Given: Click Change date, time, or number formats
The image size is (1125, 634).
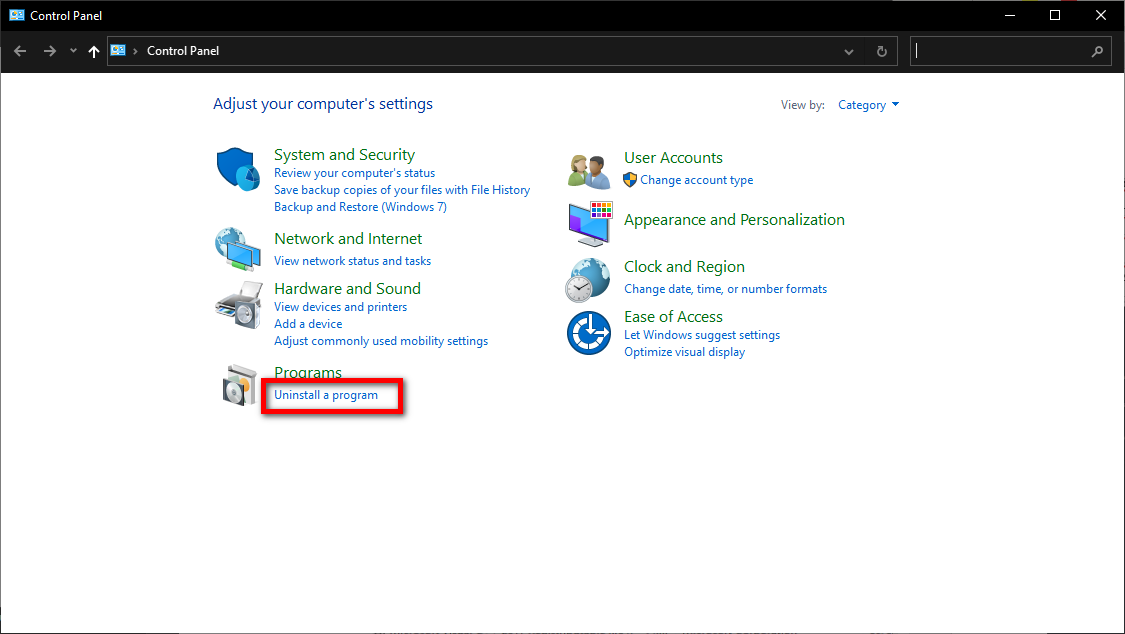Looking at the screenshot, I should [x=725, y=289].
